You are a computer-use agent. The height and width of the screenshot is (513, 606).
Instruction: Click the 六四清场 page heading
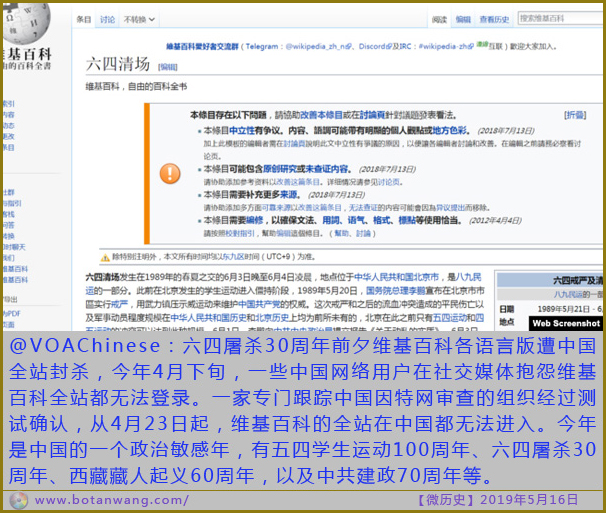point(117,64)
